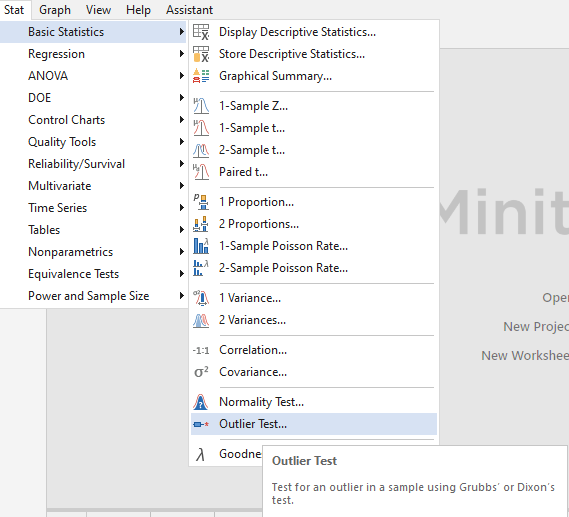Click the Normality Test icon

point(201,402)
